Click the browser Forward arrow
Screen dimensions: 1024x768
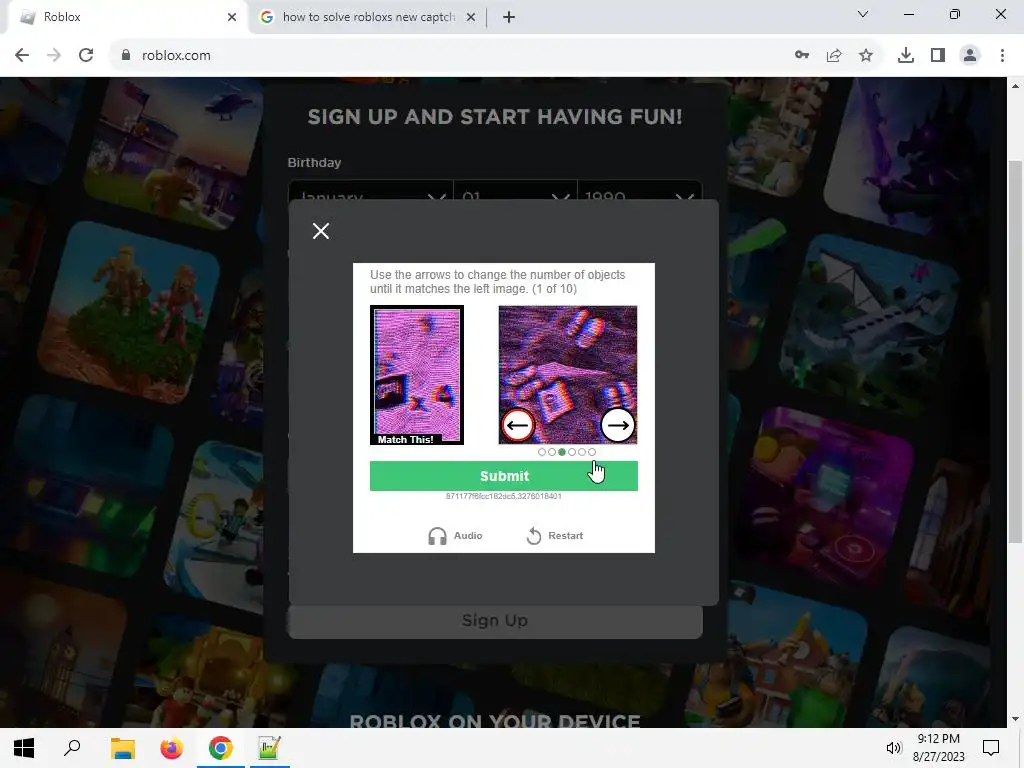click(x=54, y=56)
